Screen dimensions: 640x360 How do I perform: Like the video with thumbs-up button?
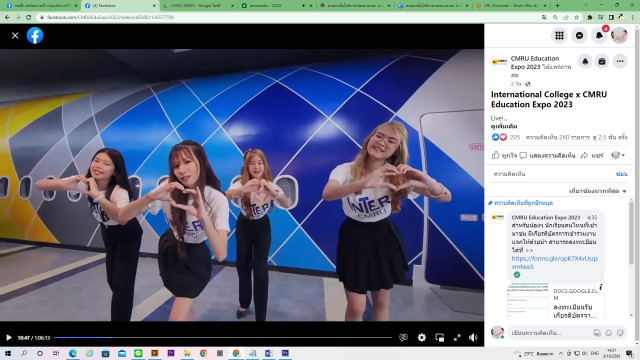tap(504, 156)
